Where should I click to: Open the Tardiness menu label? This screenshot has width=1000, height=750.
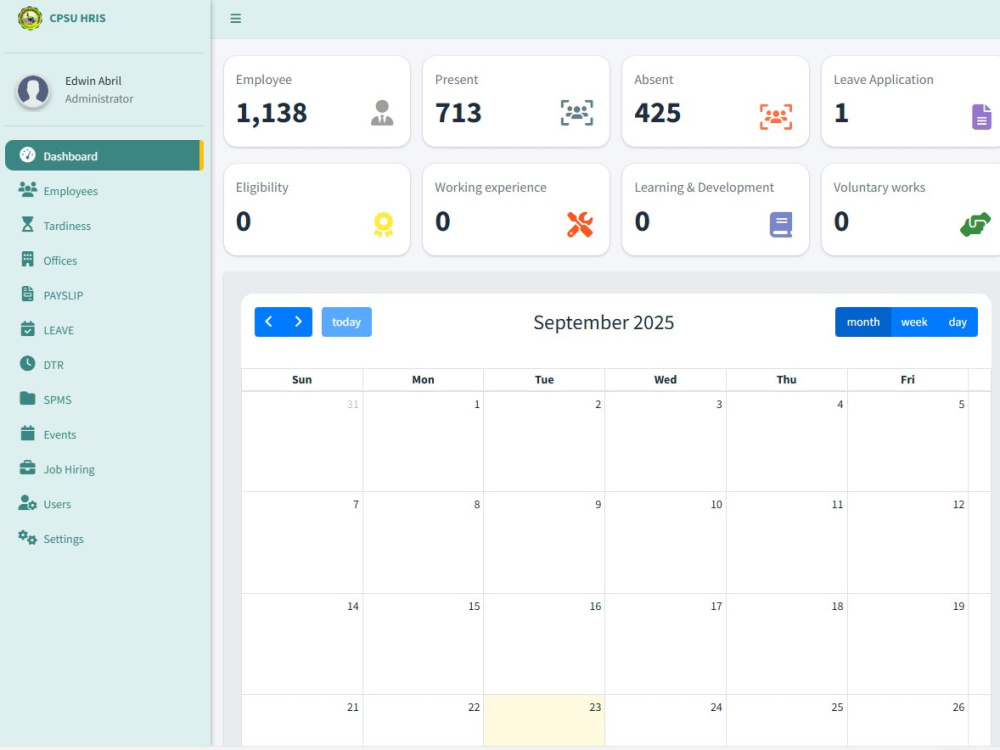(67, 226)
